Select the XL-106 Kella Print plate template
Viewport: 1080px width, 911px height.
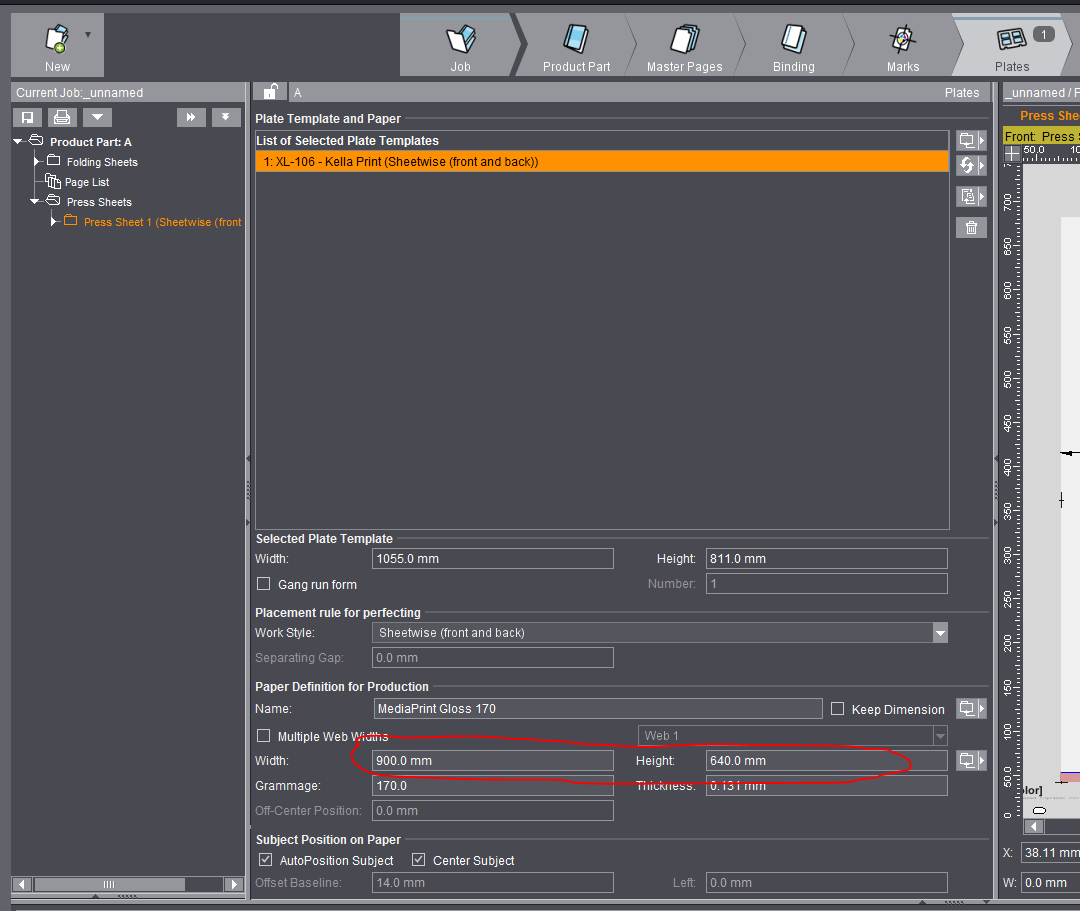click(600, 161)
